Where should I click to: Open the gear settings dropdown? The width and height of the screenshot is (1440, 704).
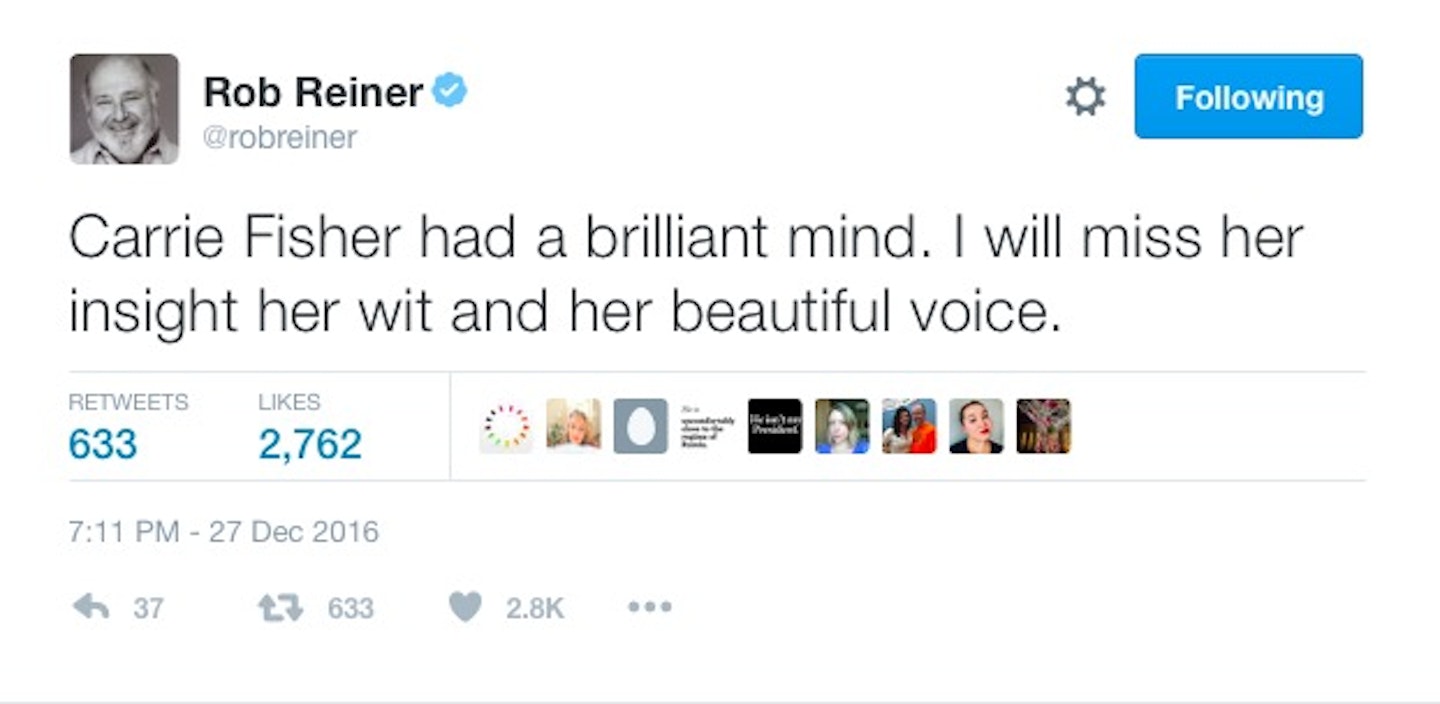tap(1085, 97)
